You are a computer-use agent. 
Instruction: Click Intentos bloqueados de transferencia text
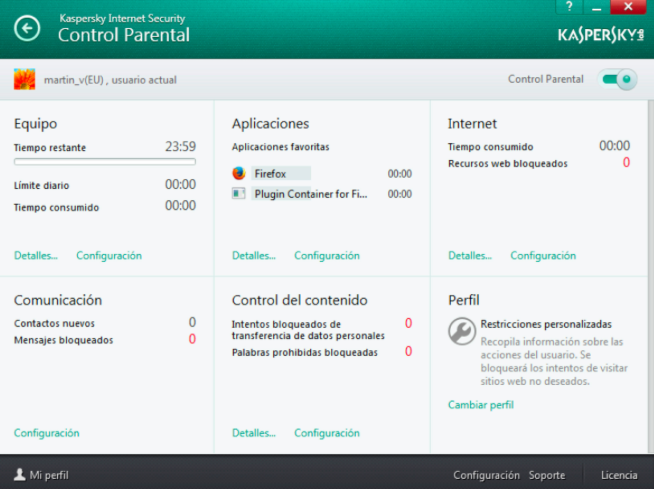308,330
